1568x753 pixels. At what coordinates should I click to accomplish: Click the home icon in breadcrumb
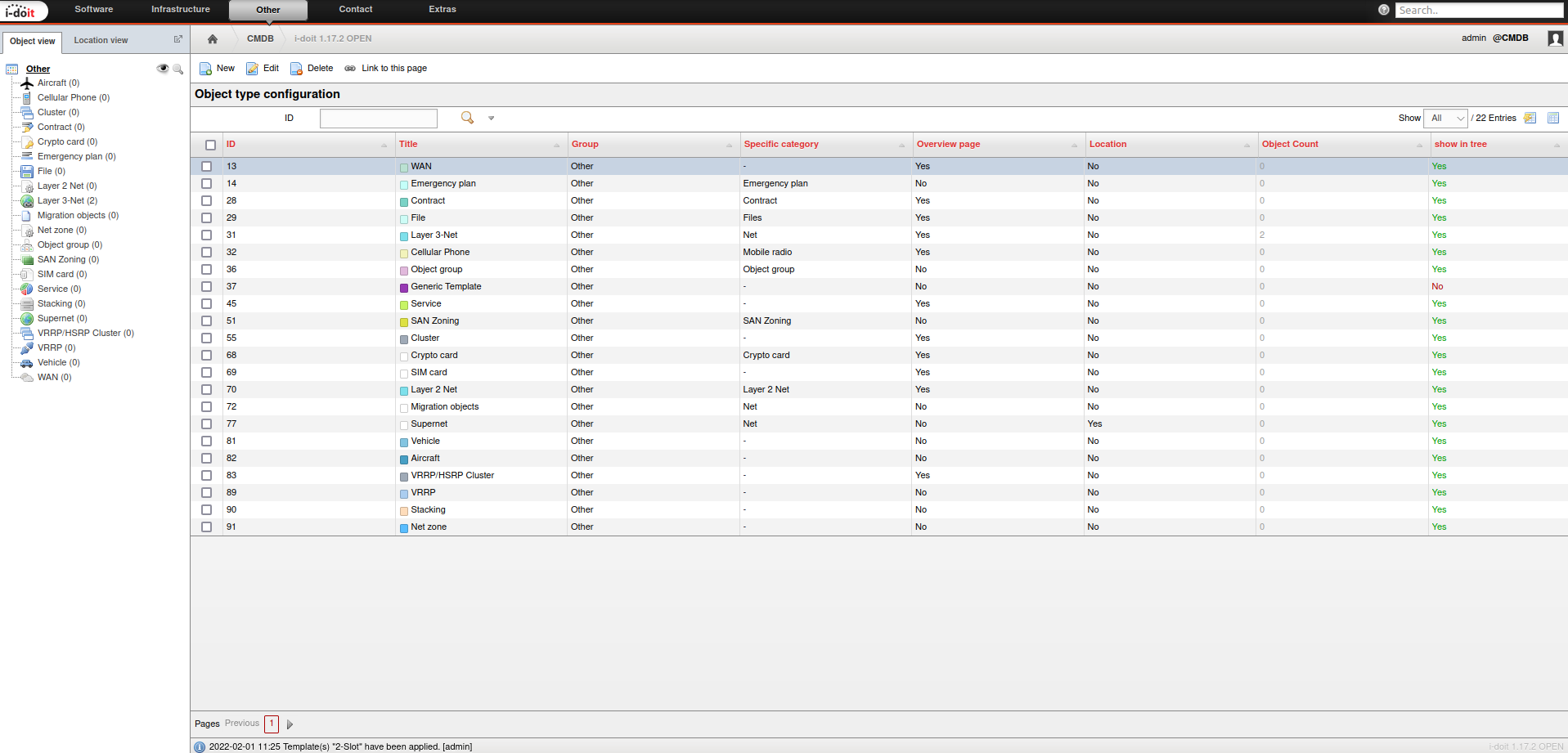click(213, 39)
